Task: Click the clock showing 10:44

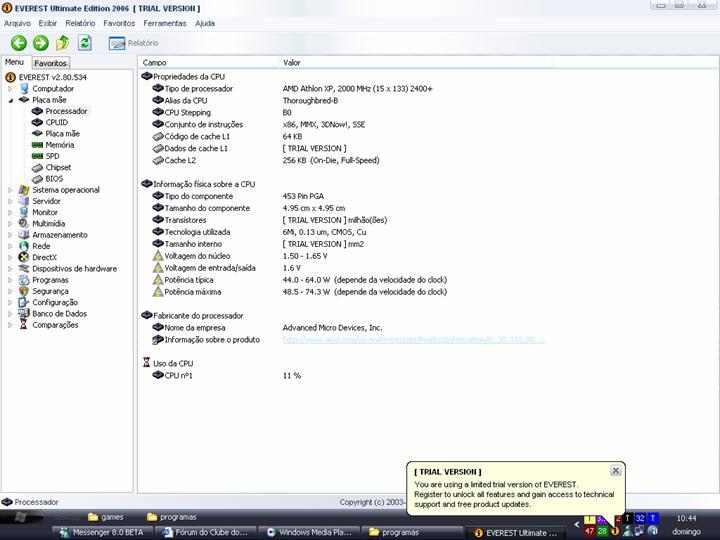Action: (x=686, y=518)
